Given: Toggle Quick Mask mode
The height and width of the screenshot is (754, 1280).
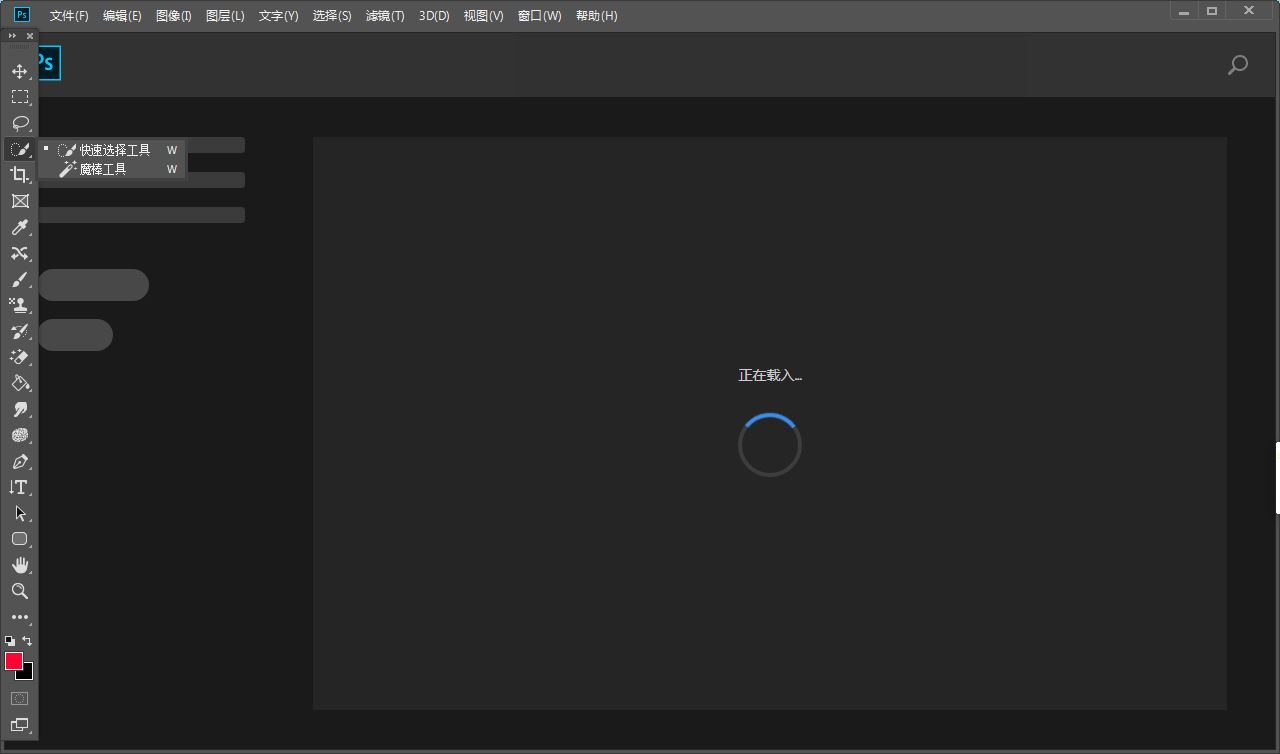Looking at the screenshot, I should pos(19,698).
